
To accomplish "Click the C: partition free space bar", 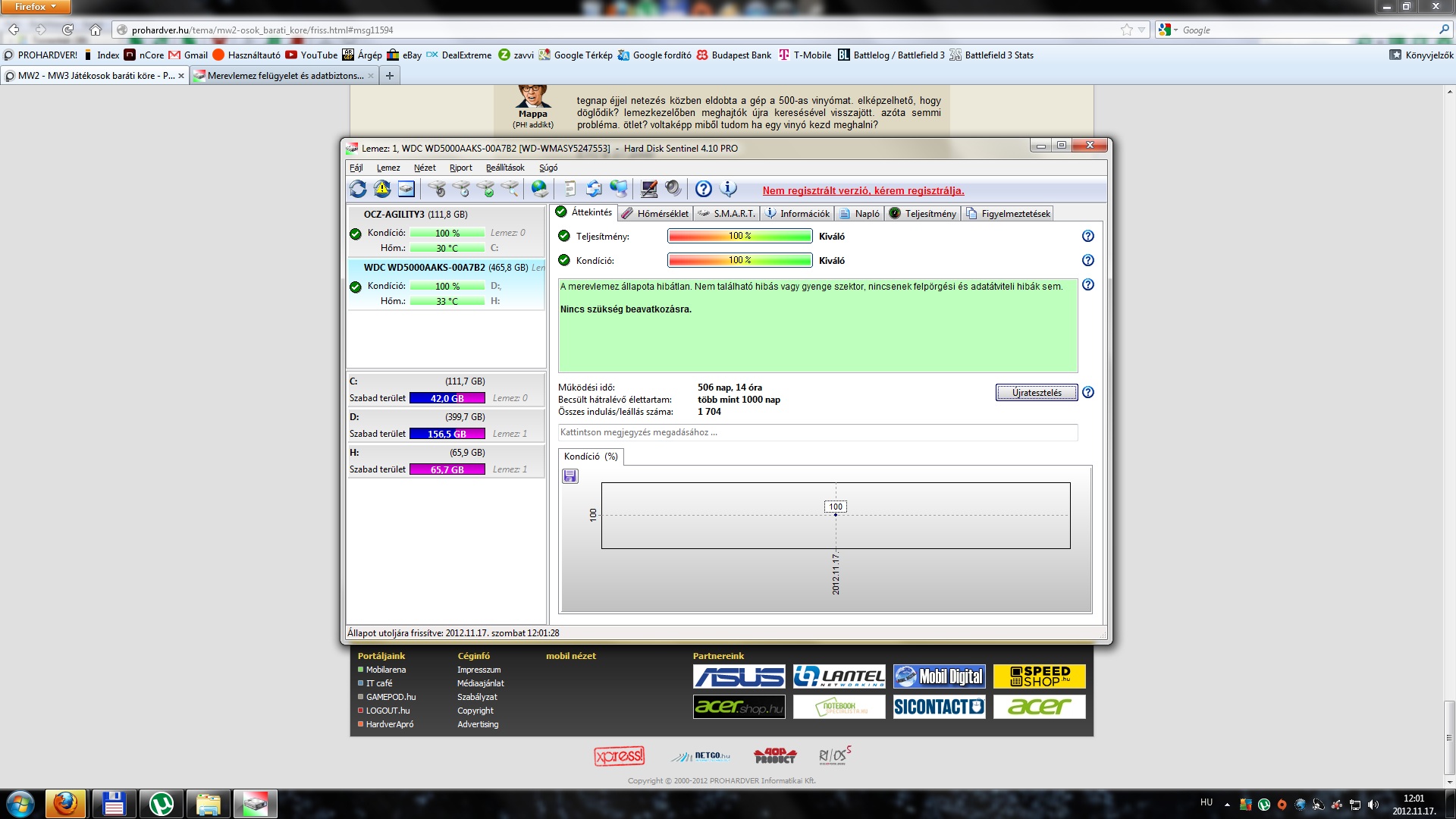I will click(x=447, y=398).
